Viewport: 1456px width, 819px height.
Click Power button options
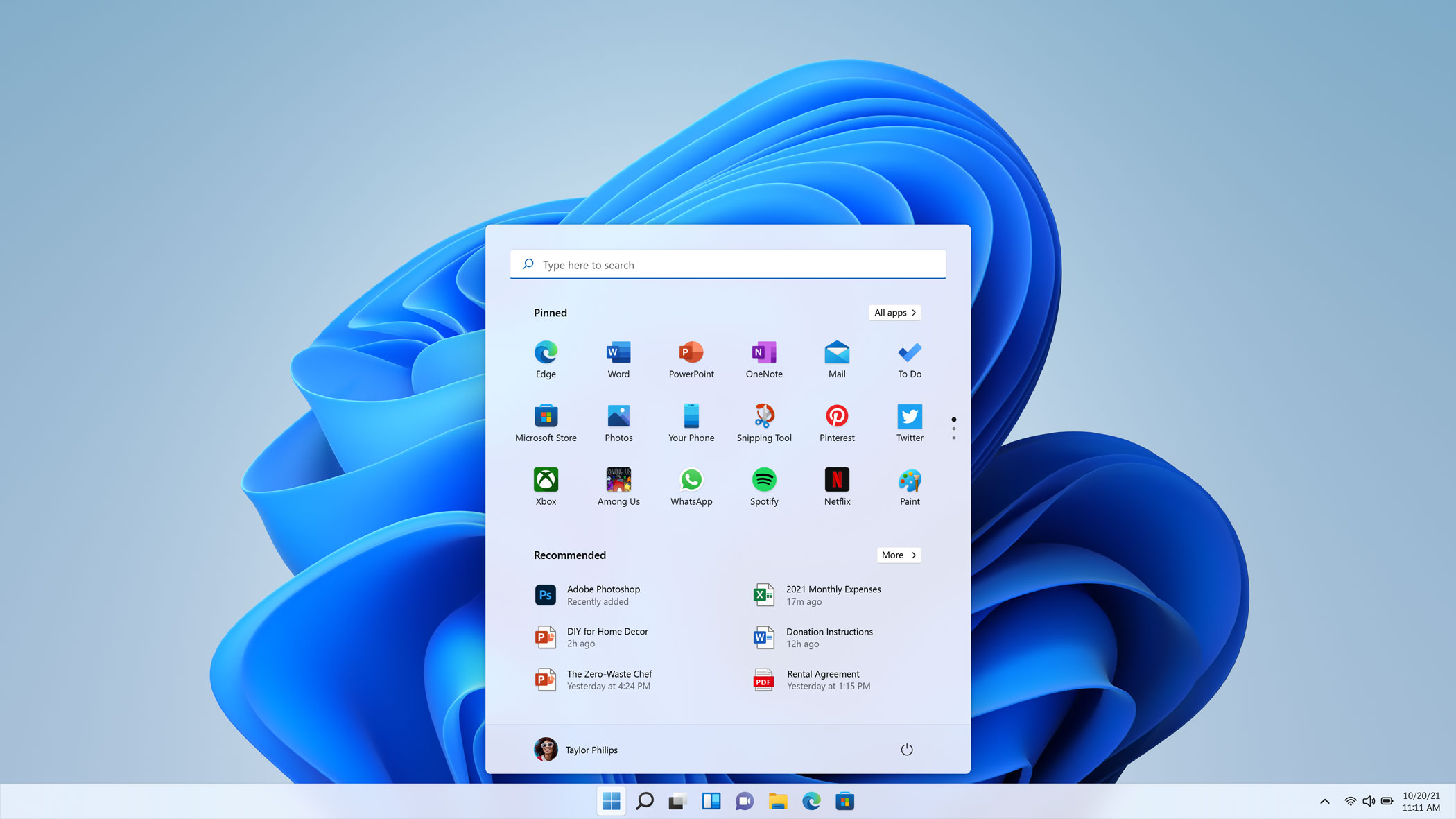tap(907, 749)
